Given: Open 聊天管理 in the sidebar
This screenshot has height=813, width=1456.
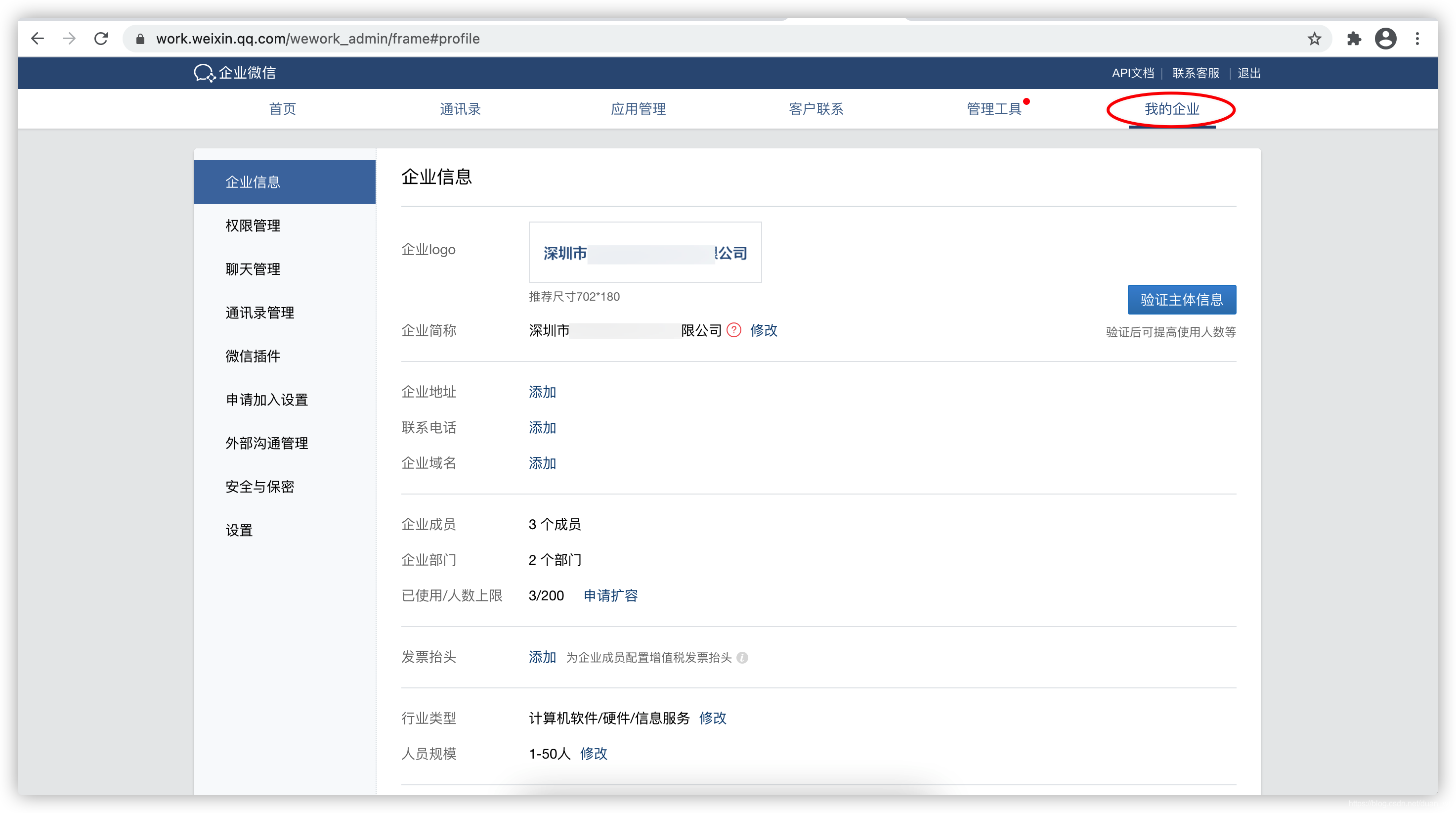Looking at the screenshot, I should 284,269.
